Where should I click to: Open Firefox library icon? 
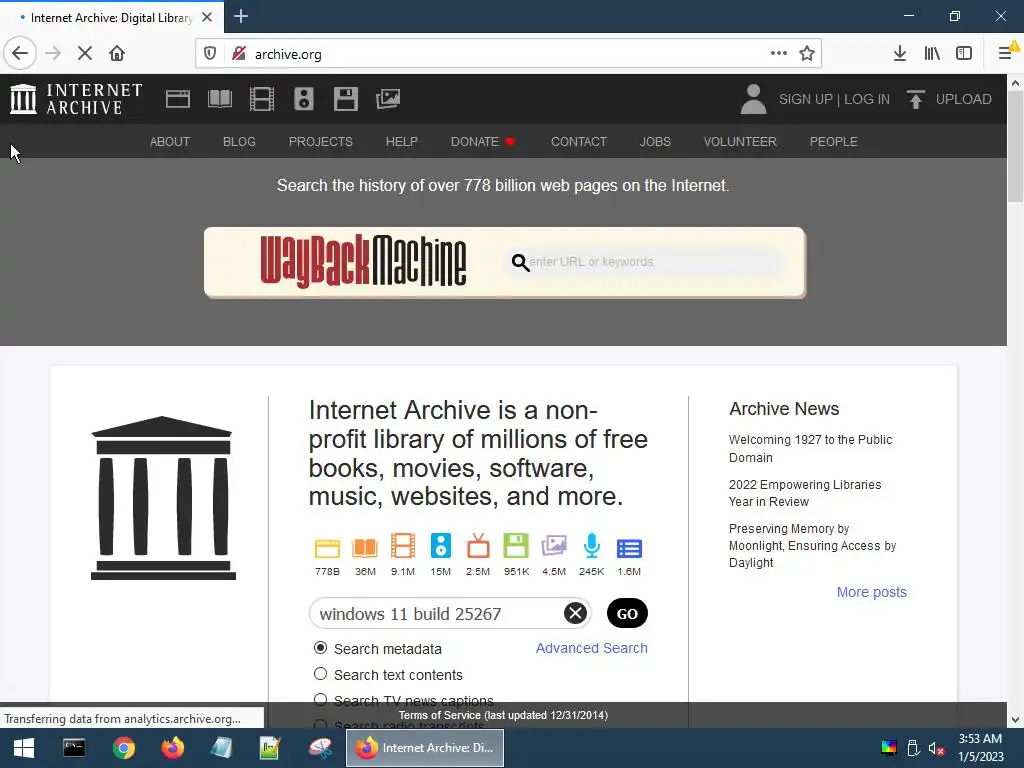(x=932, y=54)
